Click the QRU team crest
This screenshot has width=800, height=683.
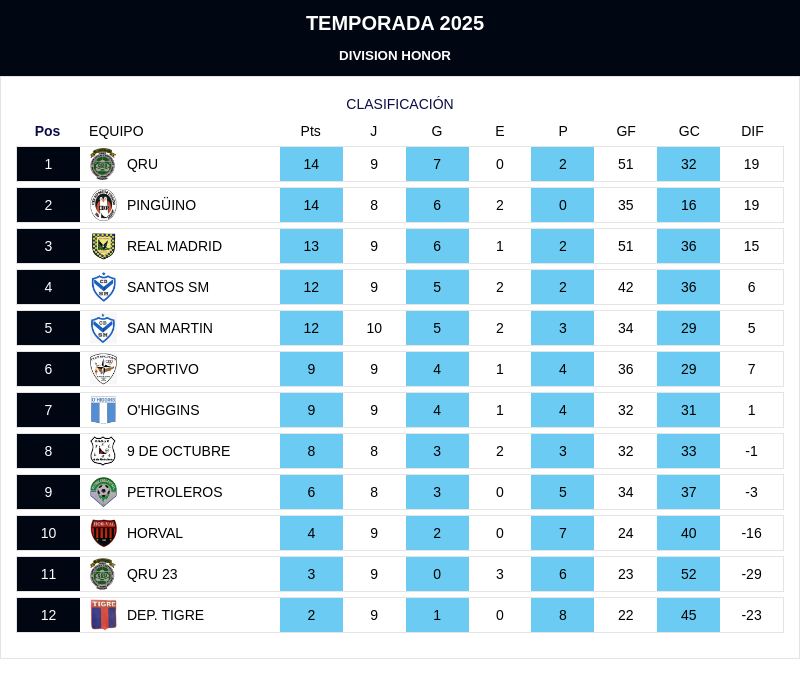tap(103, 164)
